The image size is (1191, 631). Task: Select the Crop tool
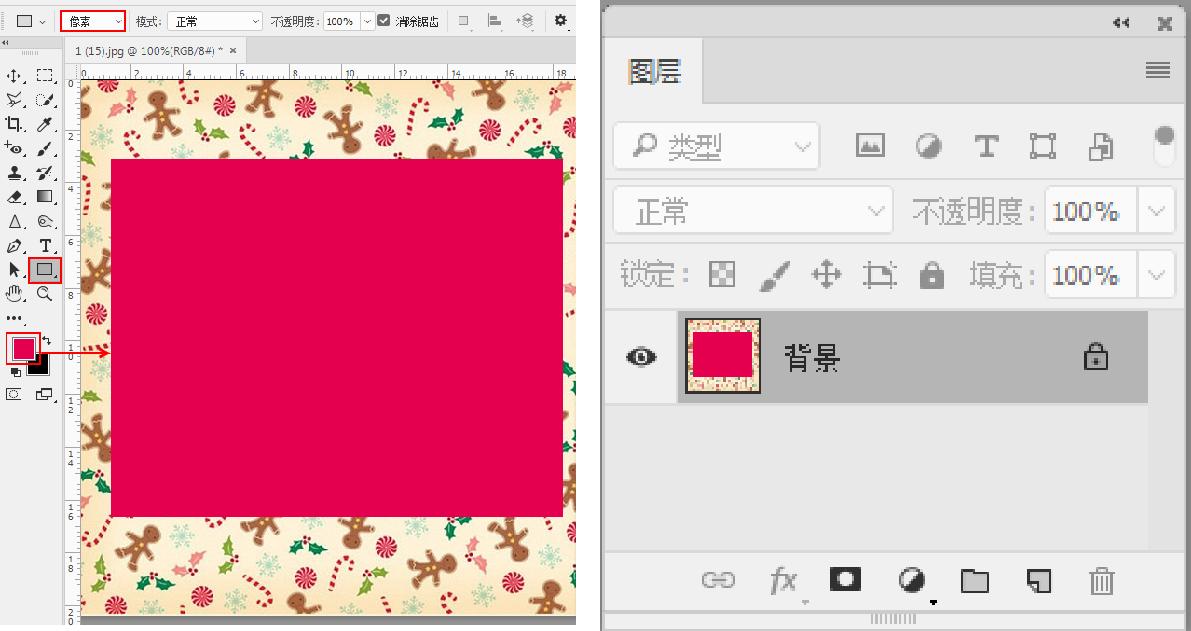click(14, 124)
